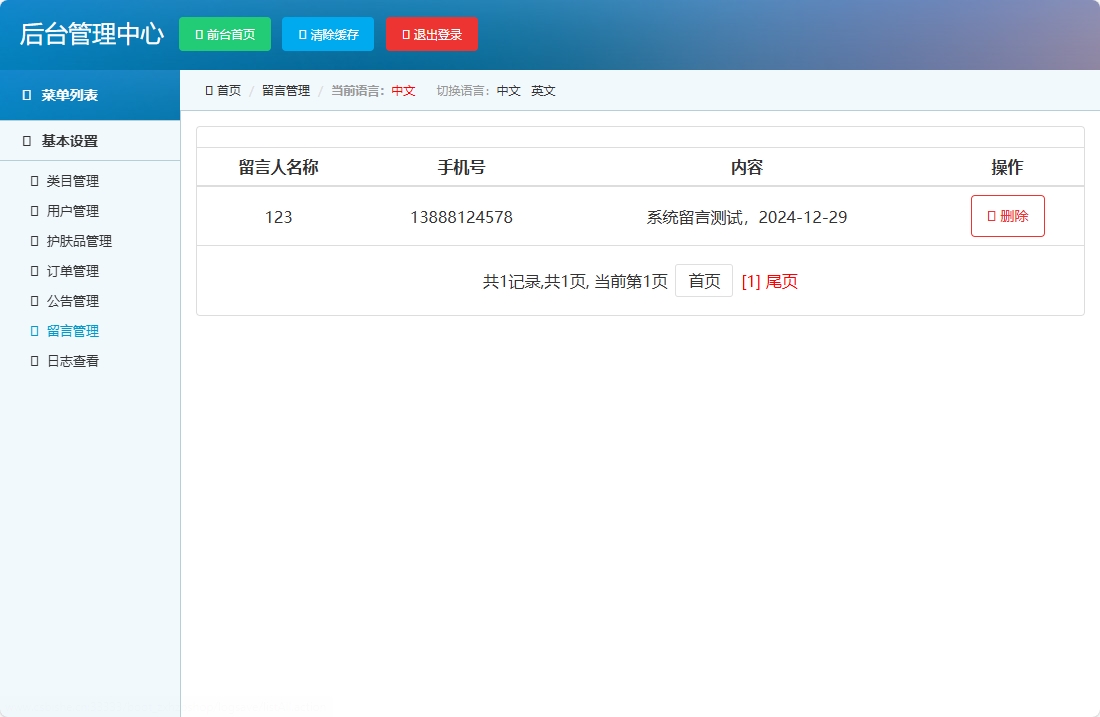
Task: Click the 菜单列表 sidebar header icon
Action: click(x=26, y=94)
